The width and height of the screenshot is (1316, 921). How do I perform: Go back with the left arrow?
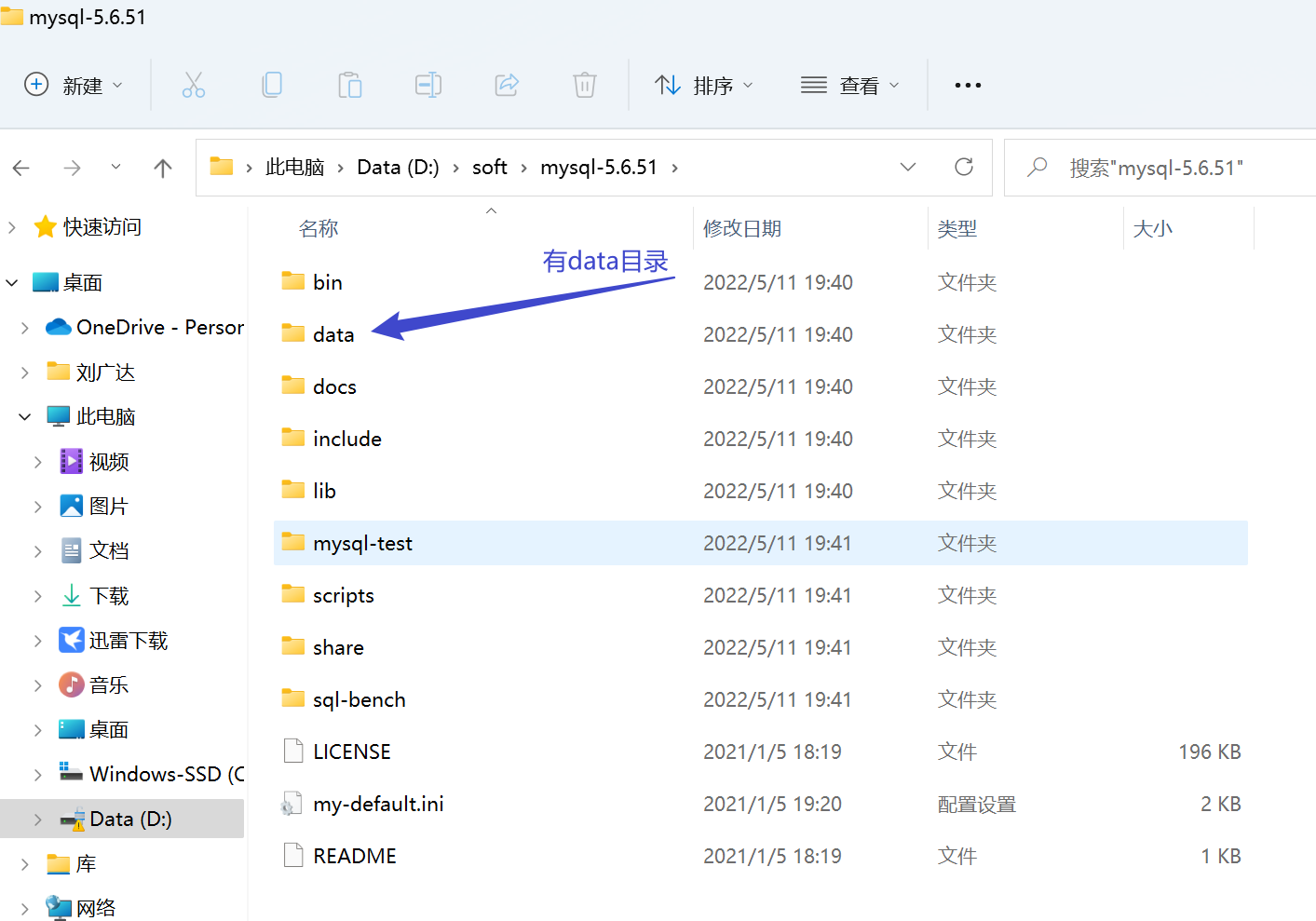tap(21, 168)
